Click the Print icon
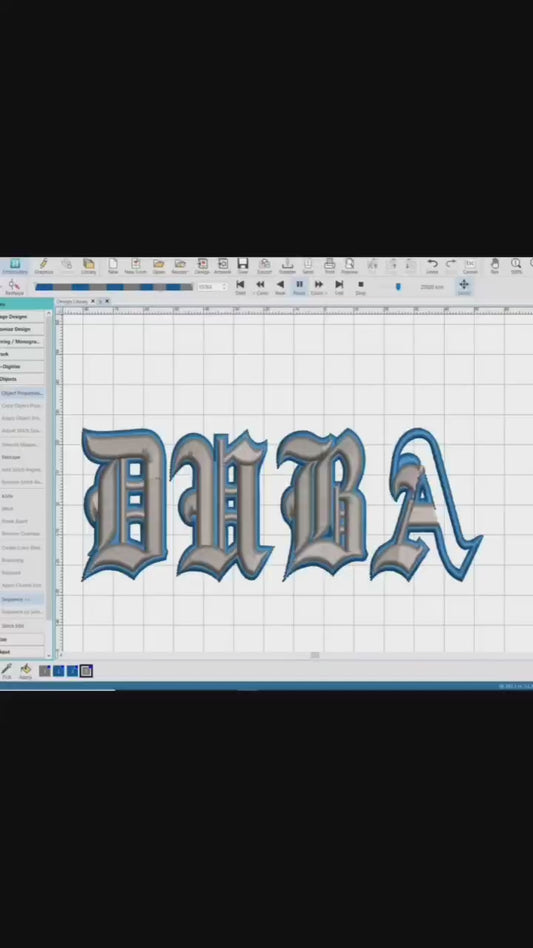The width and height of the screenshot is (533, 948). (329, 266)
